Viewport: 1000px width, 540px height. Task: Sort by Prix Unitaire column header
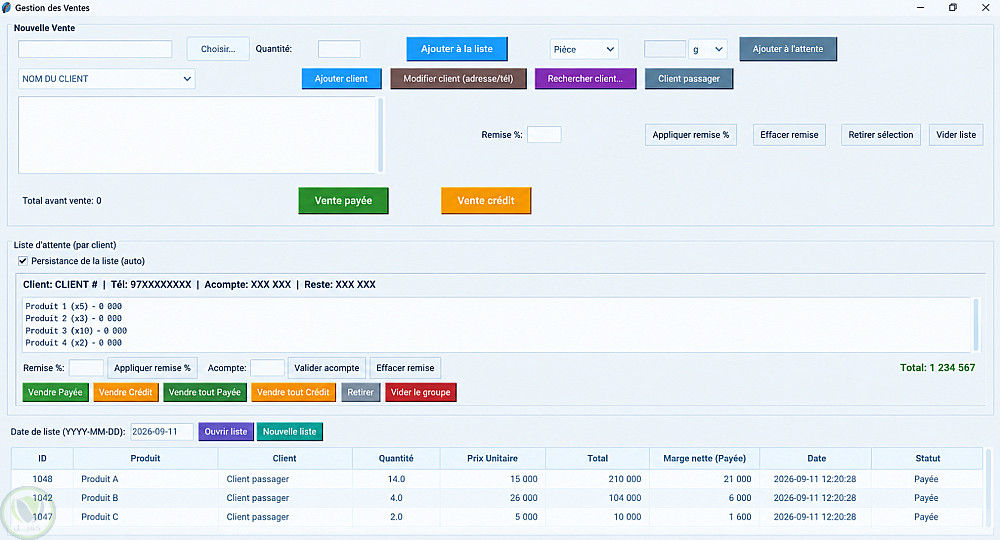pyautogui.click(x=492, y=458)
